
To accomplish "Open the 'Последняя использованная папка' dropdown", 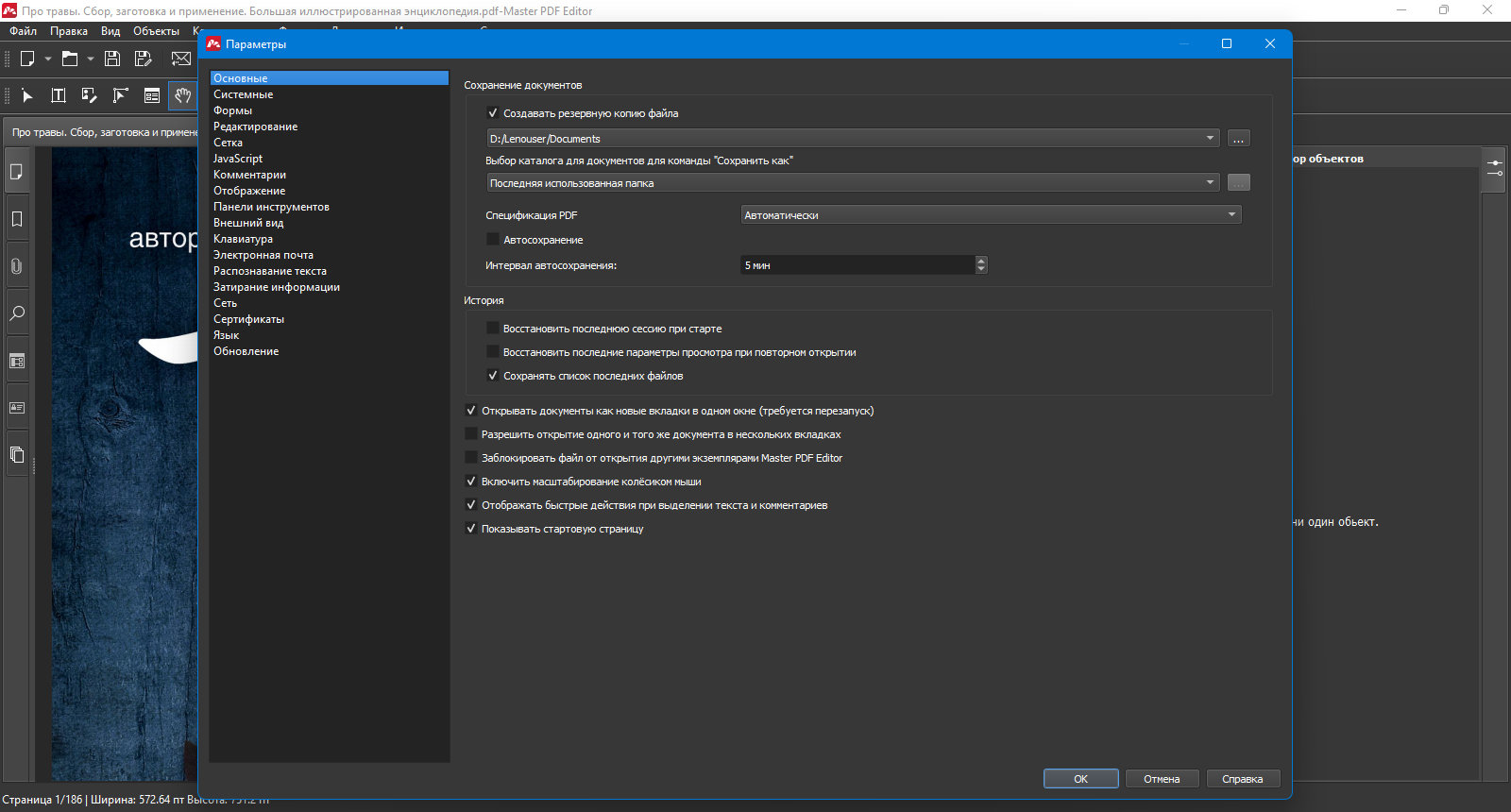I will pos(853,183).
